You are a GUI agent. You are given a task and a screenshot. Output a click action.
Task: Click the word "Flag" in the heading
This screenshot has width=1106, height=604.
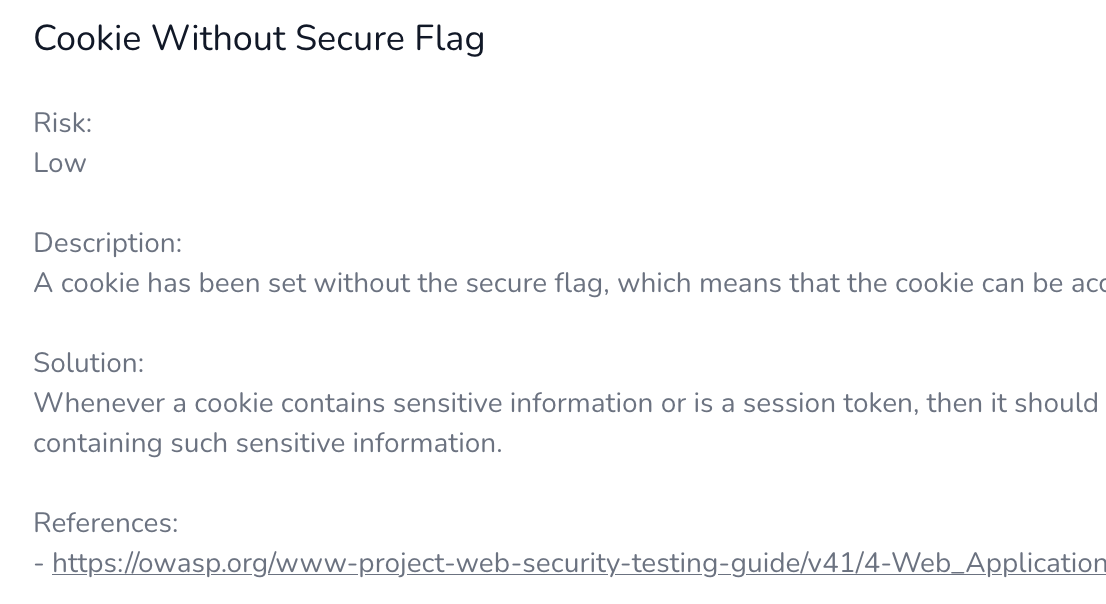pos(449,39)
